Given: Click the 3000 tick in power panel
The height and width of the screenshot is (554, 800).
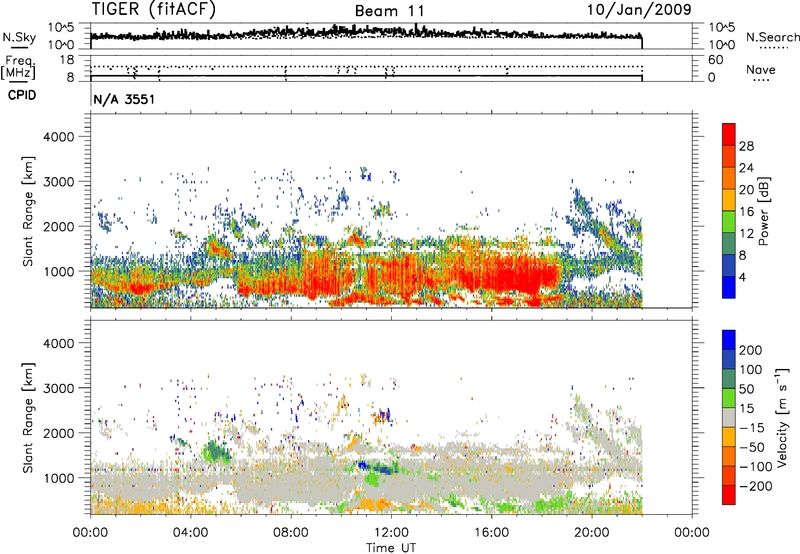Looking at the screenshot, I should pyautogui.click(x=58, y=182).
